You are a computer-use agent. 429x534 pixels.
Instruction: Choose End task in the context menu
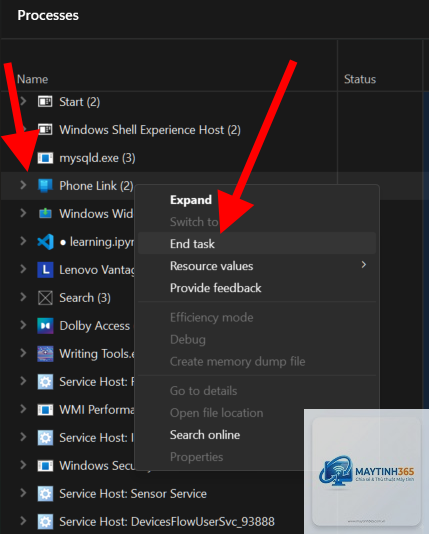coord(257,244)
